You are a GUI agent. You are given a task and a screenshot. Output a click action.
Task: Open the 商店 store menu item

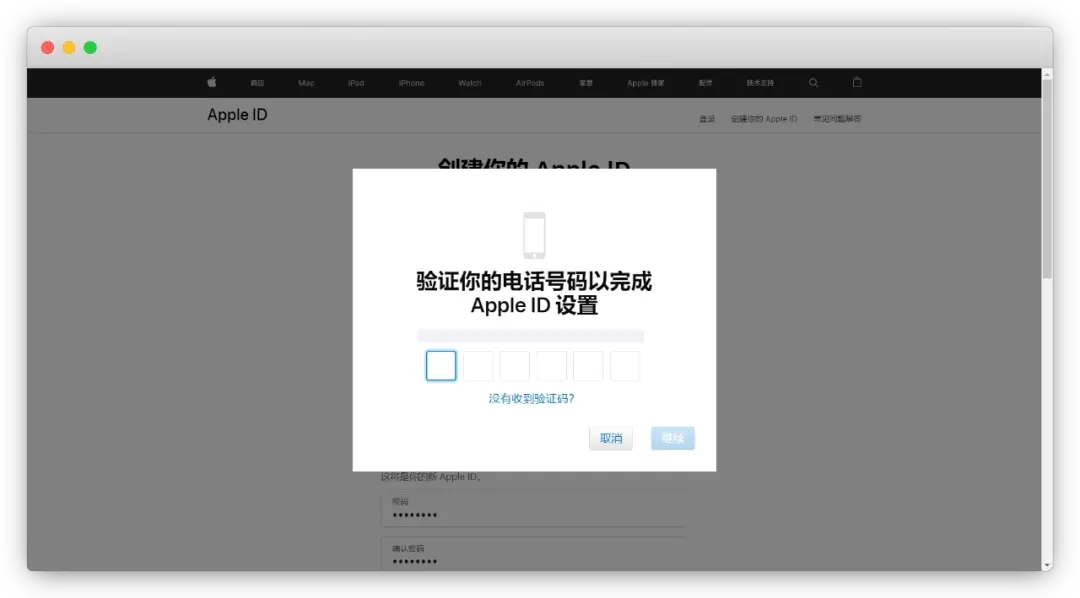(x=257, y=83)
